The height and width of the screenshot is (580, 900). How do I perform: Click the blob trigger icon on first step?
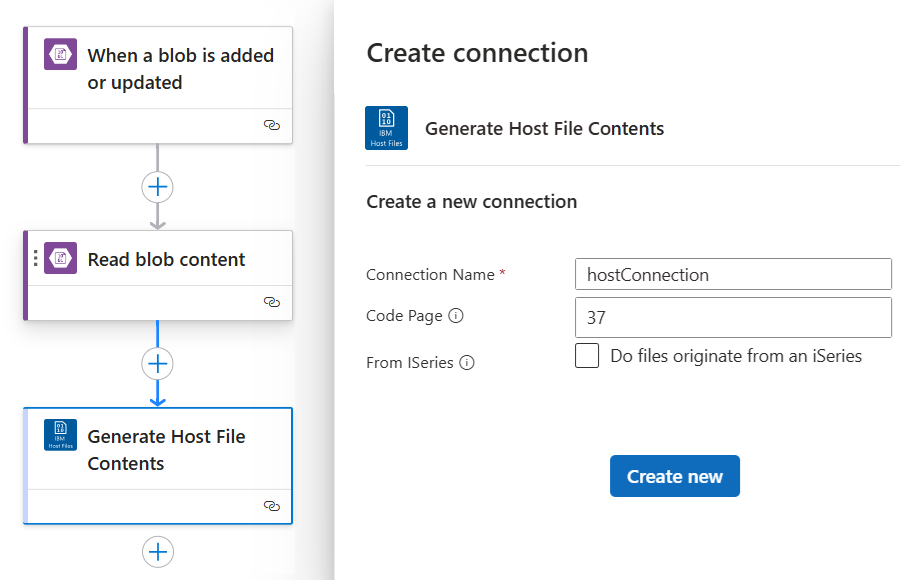(60, 54)
